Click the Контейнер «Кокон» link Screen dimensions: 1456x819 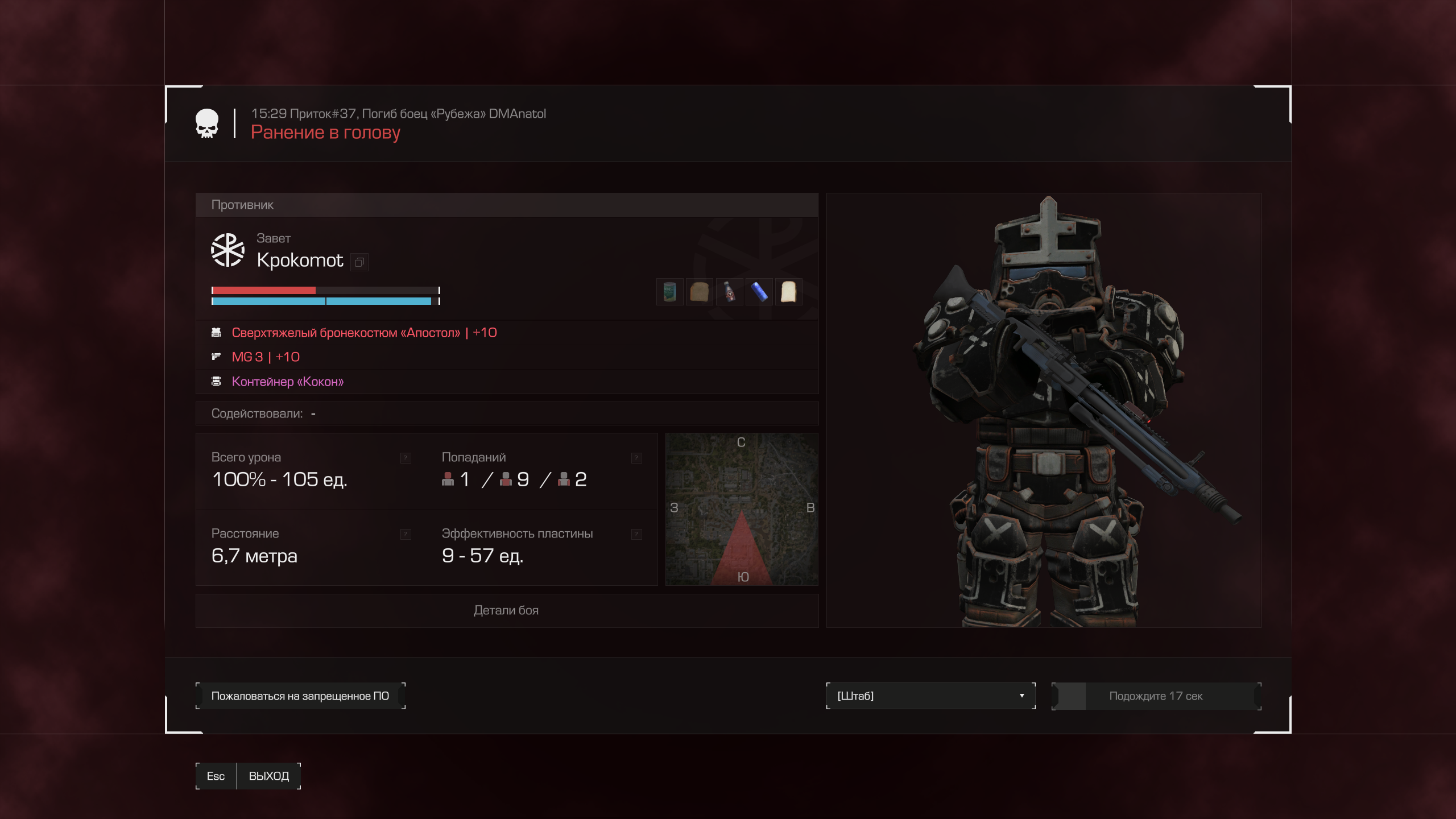[x=288, y=381]
